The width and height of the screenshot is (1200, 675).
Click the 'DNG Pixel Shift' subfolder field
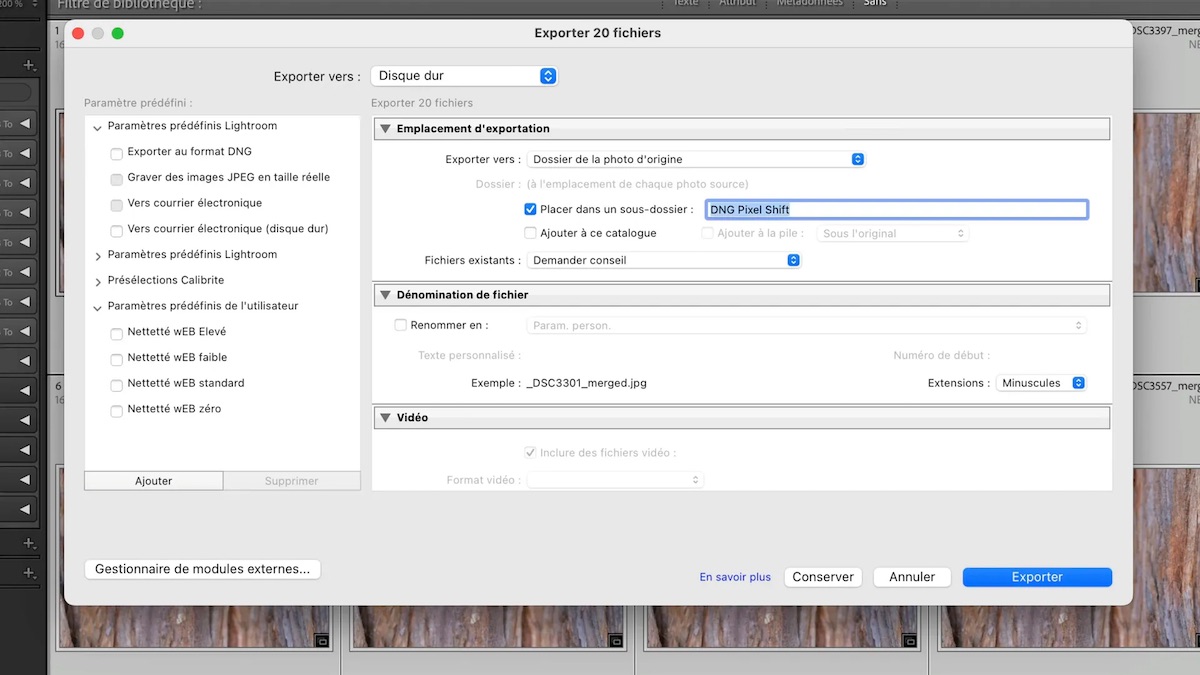pyautogui.click(x=896, y=210)
